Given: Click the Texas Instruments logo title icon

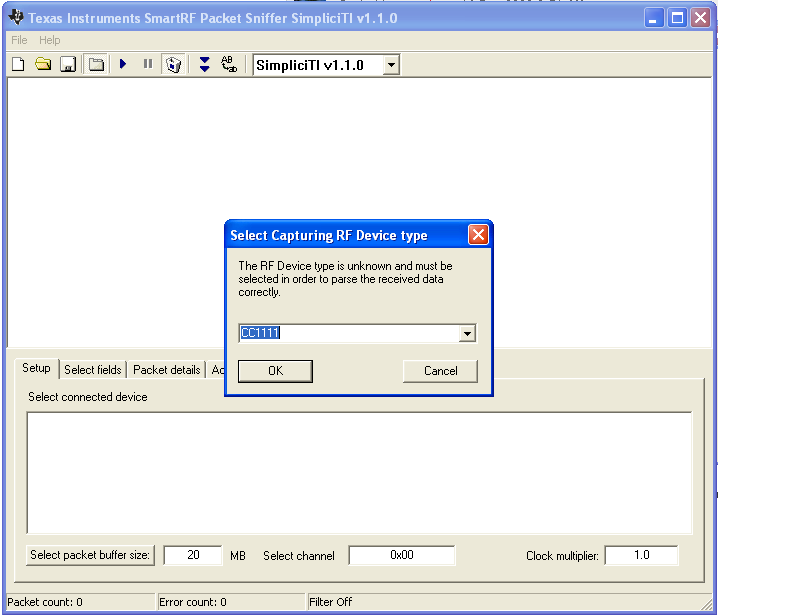Looking at the screenshot, I should [x=16, y=17].
